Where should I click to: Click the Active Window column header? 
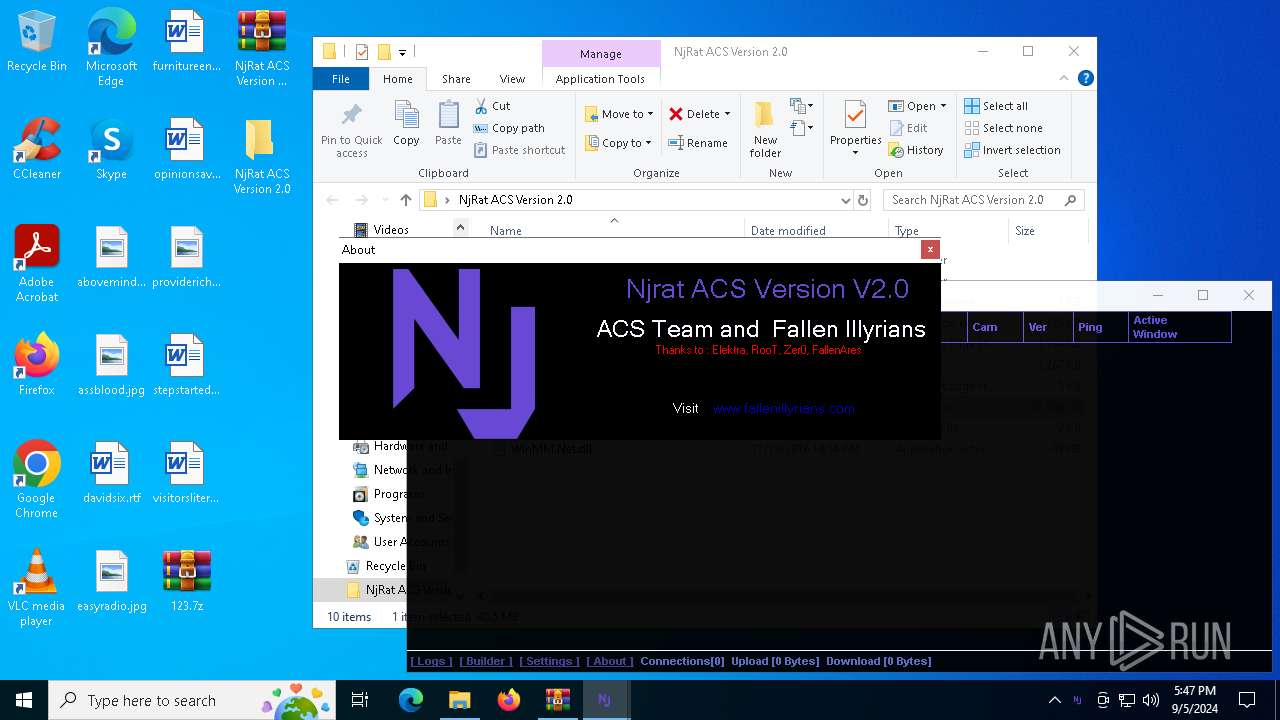(1178, 327)
